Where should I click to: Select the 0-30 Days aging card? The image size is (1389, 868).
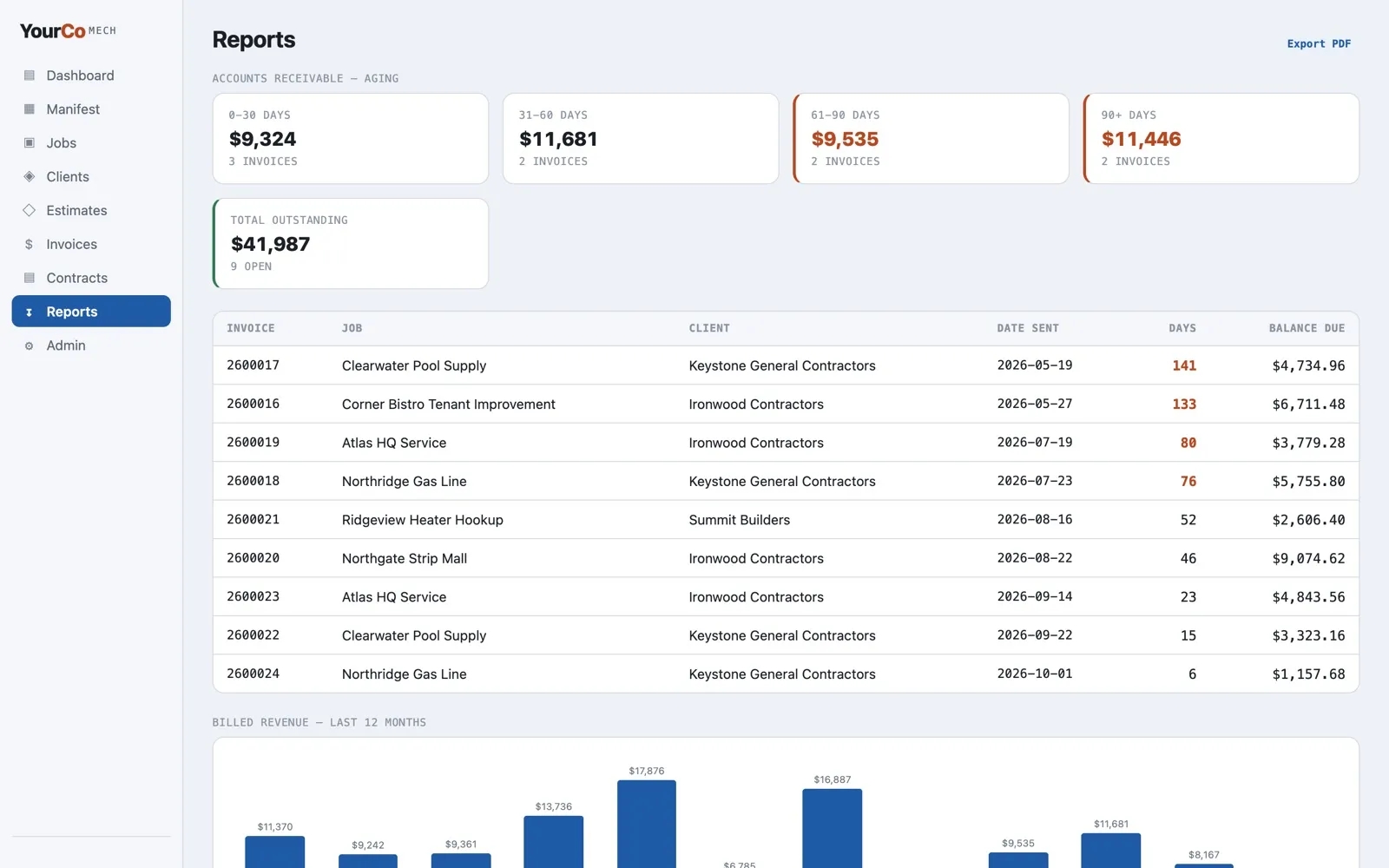351,138
